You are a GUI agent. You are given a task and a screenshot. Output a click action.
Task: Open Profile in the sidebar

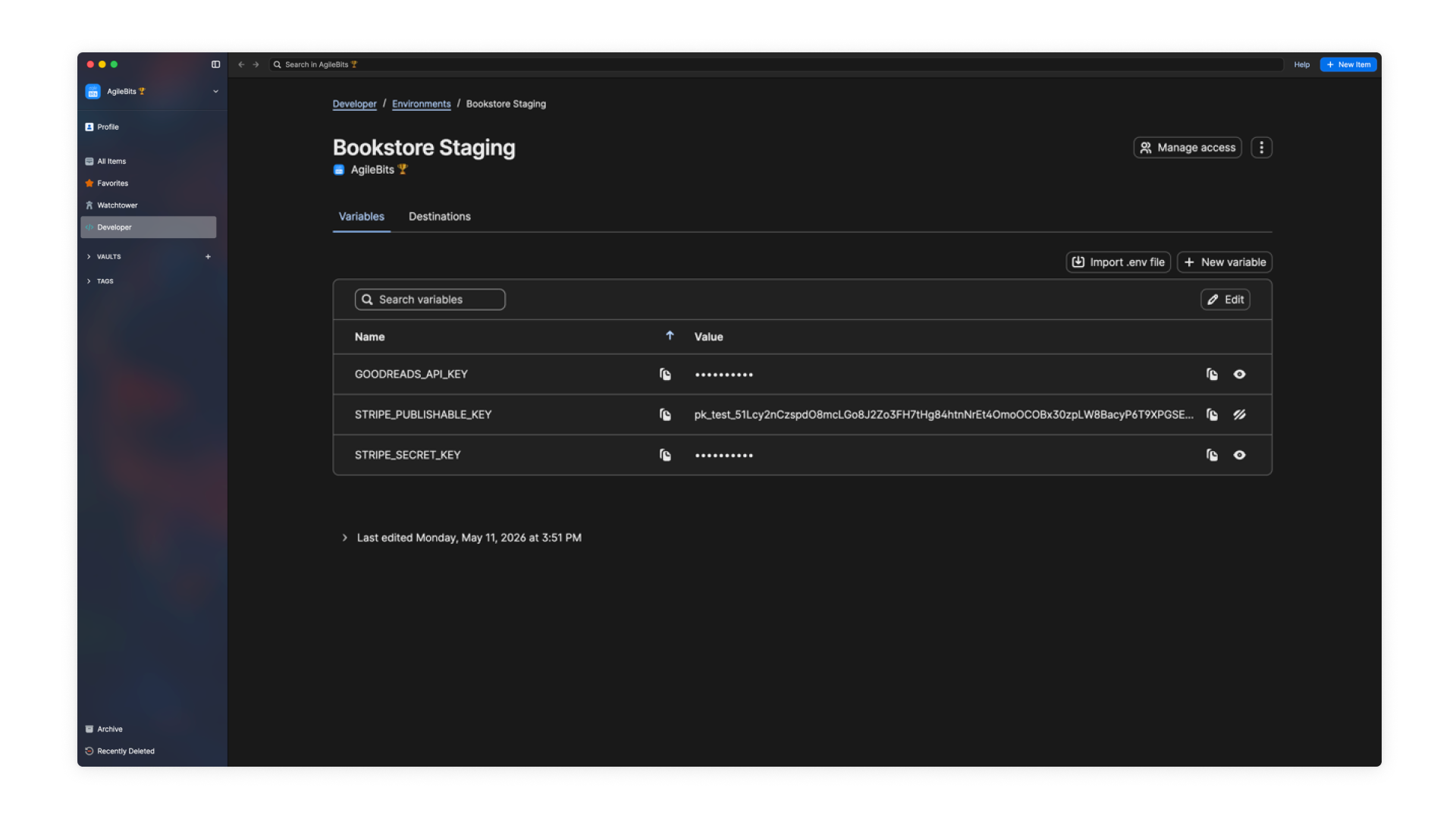click(148, 127)
